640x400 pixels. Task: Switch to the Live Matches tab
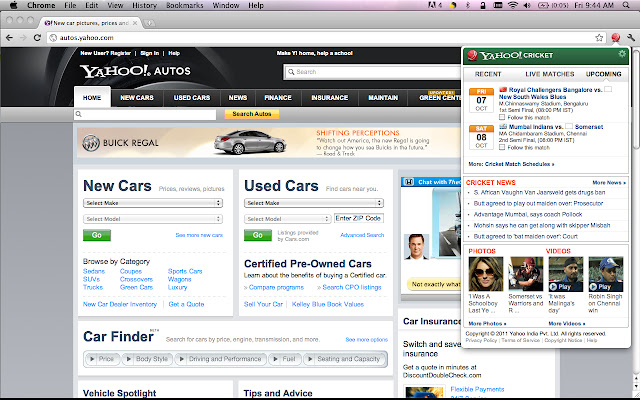(x=549, y=74)
